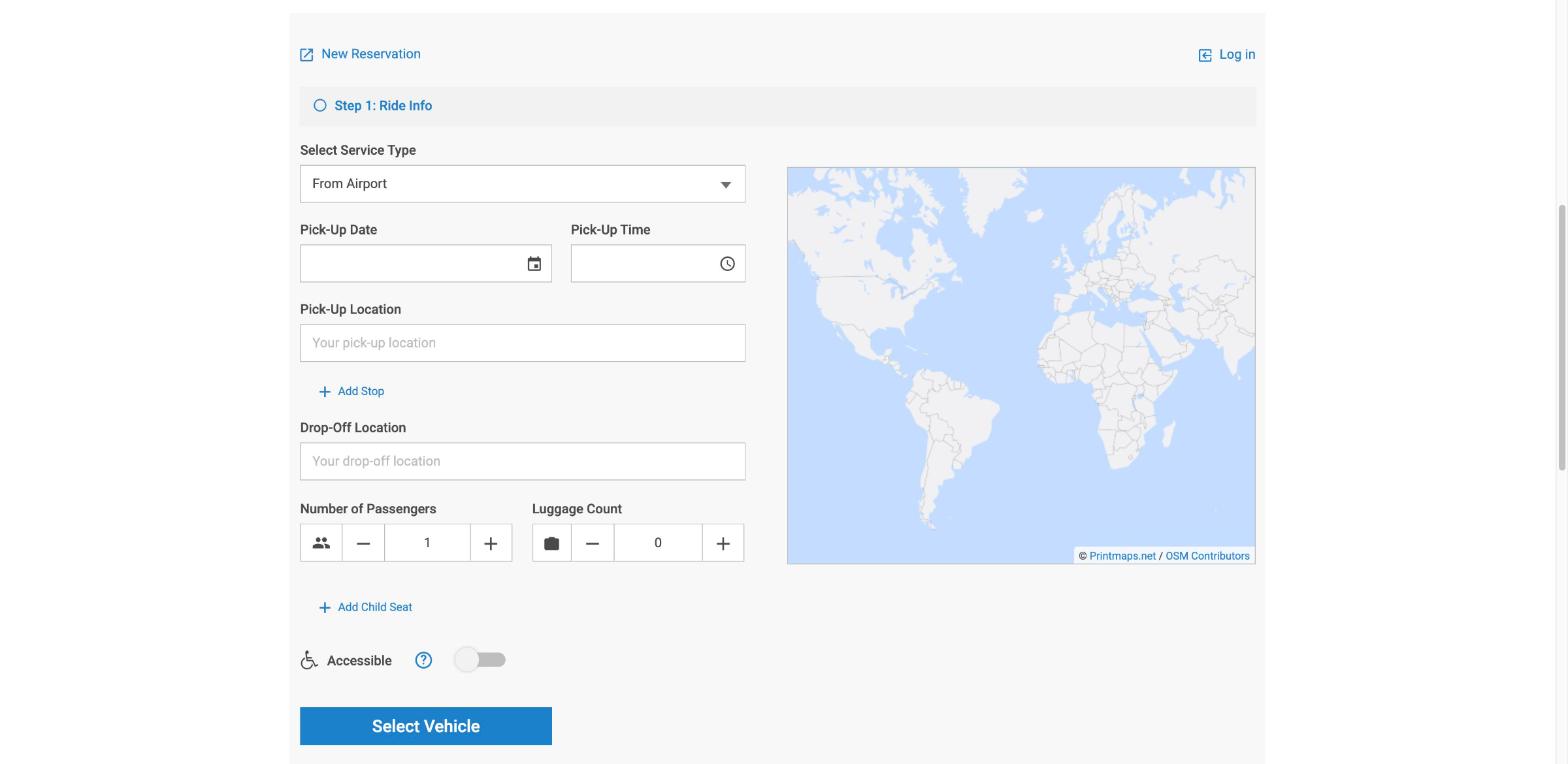Focus the Drop-Off Location input field
Viewport: 1568px width, 764px height.
pyautogui.click(x=523, y=461)
